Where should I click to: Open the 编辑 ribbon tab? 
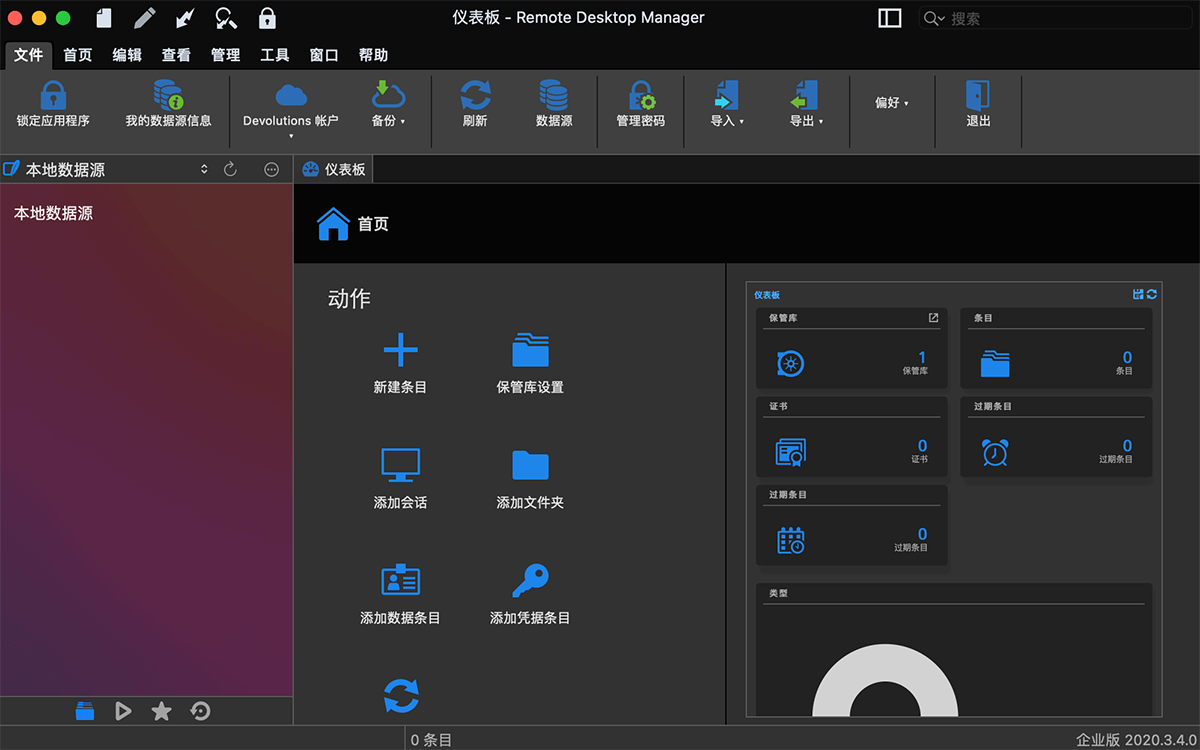pos(127,55)
